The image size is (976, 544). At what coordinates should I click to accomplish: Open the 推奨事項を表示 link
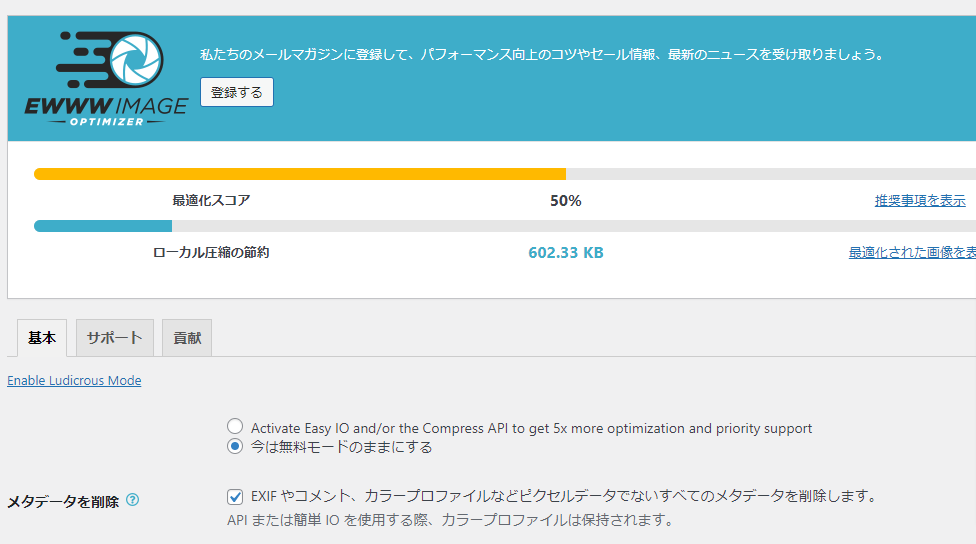920,200
